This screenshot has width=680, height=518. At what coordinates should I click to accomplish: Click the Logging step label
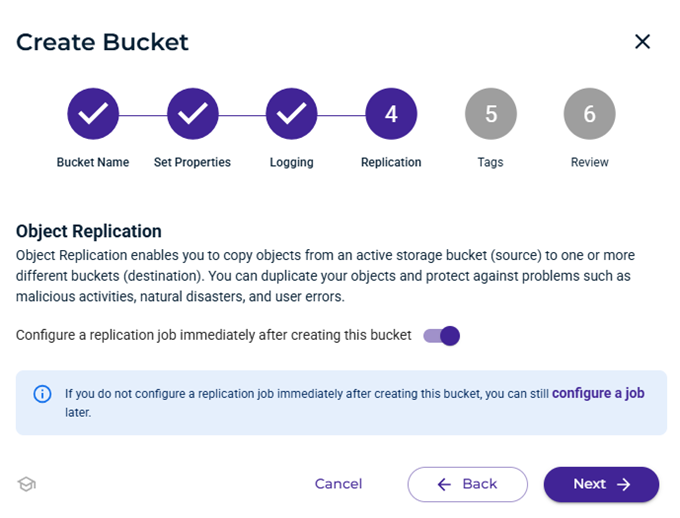tap(291, 162)
